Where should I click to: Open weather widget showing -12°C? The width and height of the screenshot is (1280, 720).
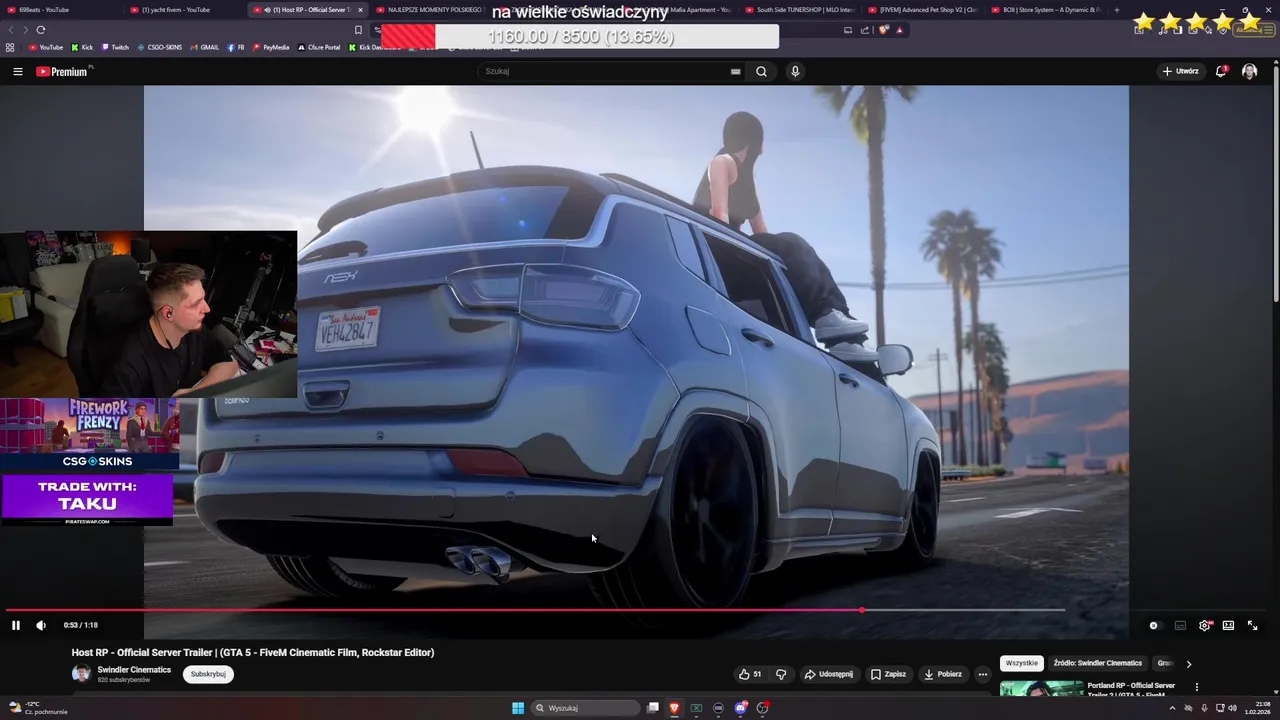coord(38,708)
